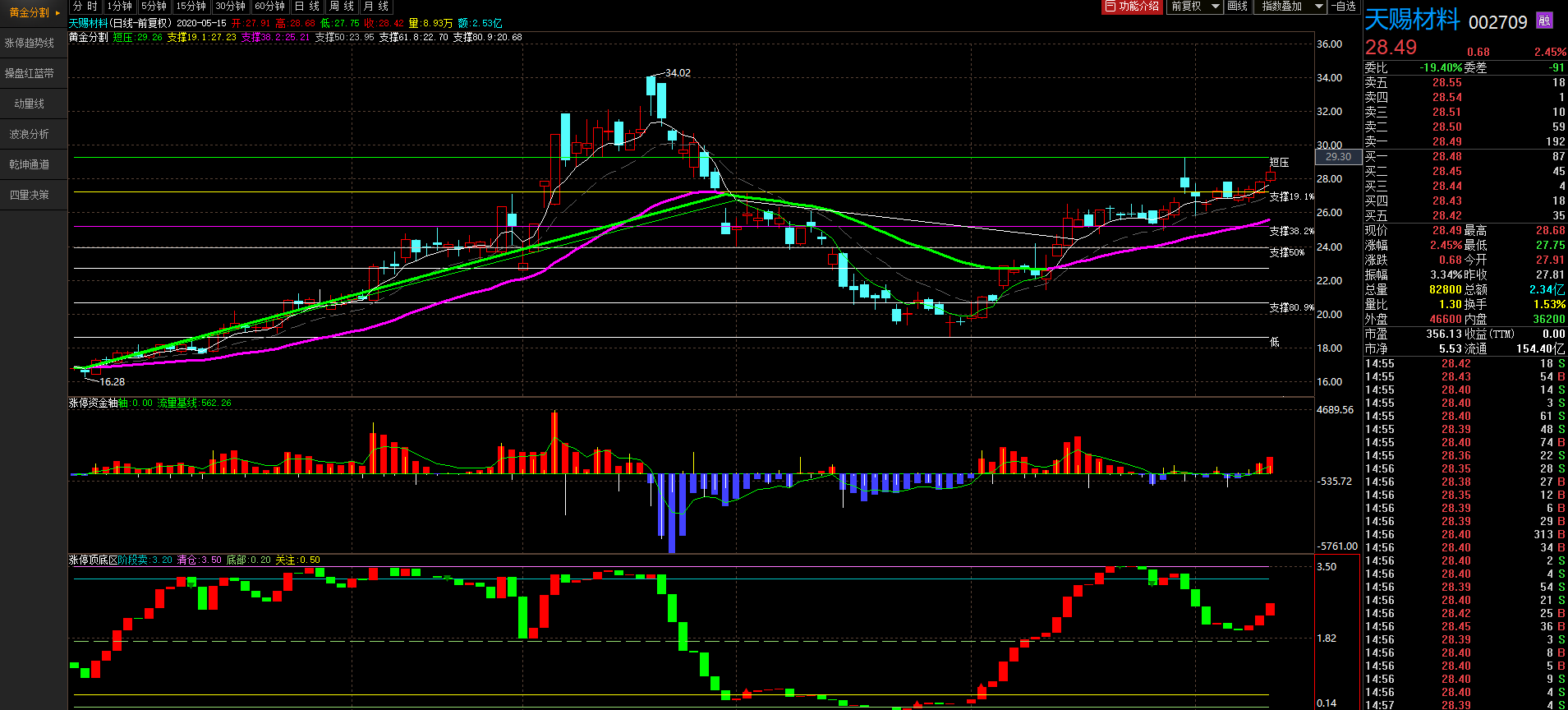This screenshot has height=710, width=1568.
Task: Click the 34.02 high price label on chart
Action: (x=678, y=73)
